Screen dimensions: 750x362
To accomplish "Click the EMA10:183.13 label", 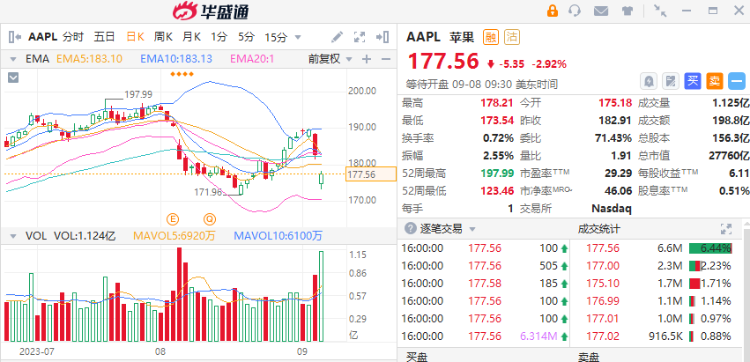I will point(176,59).
